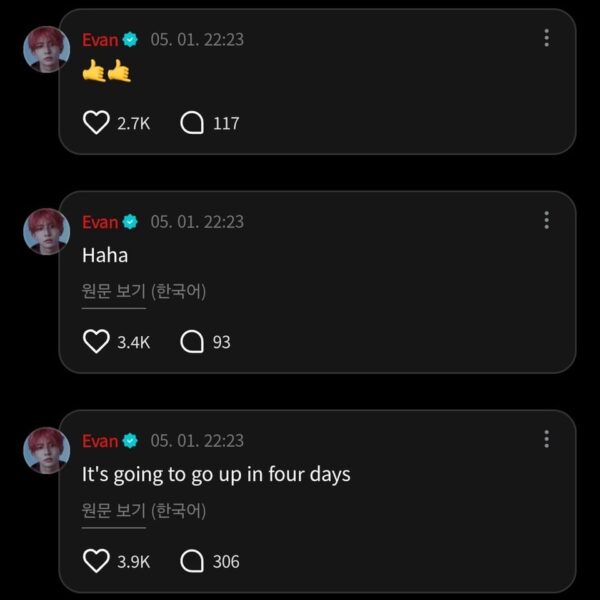Click the "It's going to go up" text

pyautogui.click(x=216, y=474)
